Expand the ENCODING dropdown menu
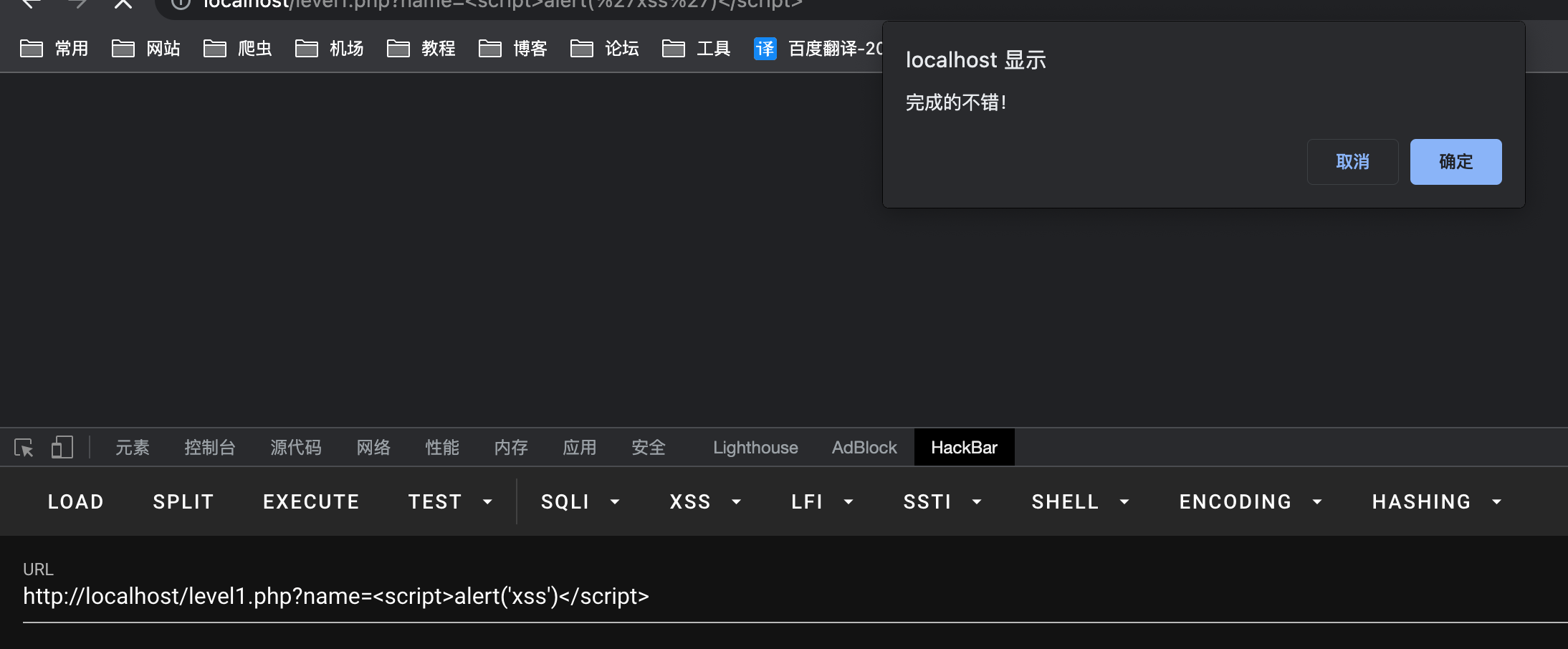The height and width of the screenshot is (649, 1568). (x=1251, y=501)
